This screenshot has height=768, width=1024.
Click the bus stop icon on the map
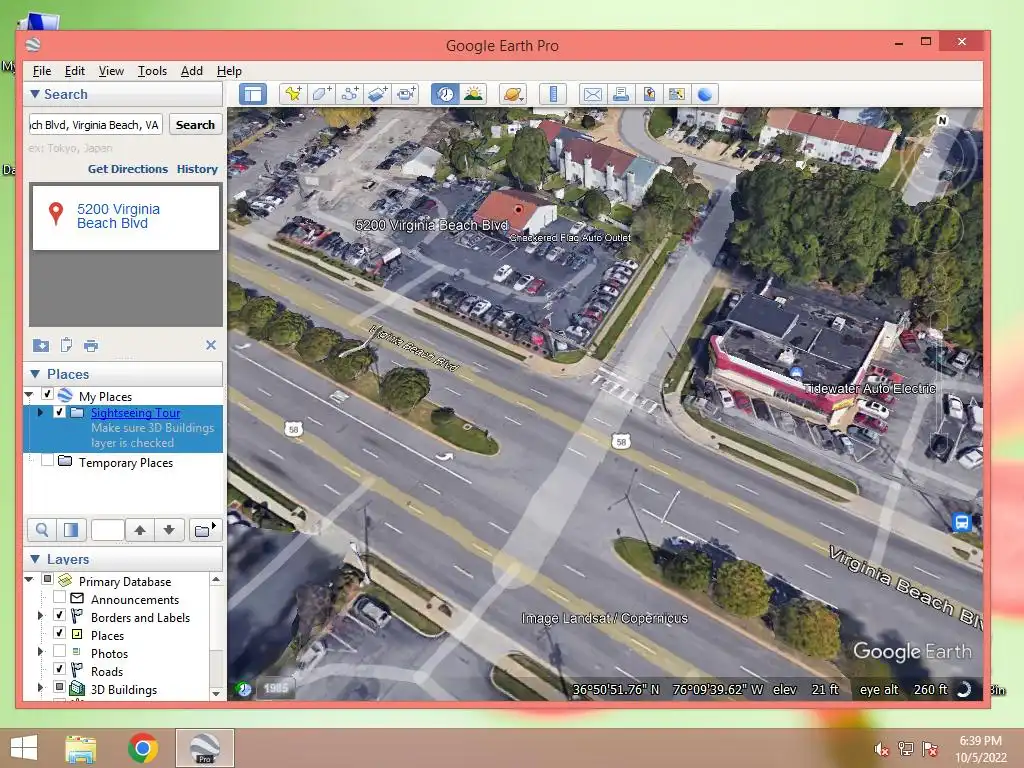click(x=961, y=522)
